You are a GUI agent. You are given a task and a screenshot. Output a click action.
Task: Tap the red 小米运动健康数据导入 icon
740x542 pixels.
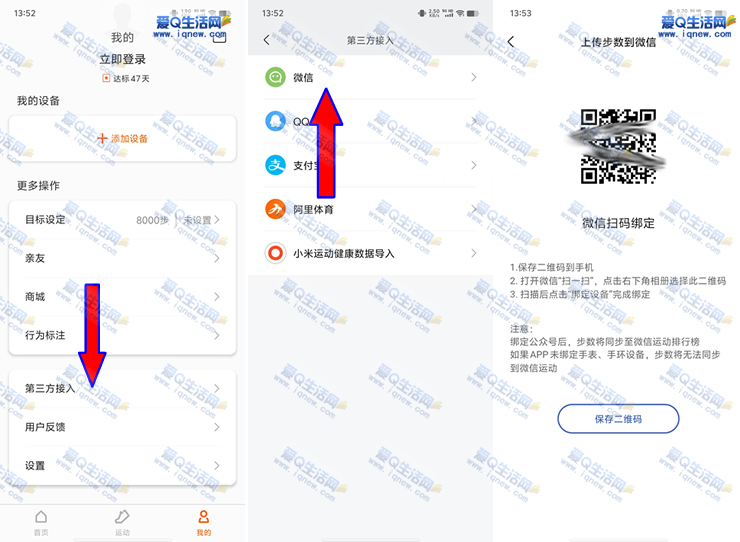pyautogui.click(x=275, y=253)
